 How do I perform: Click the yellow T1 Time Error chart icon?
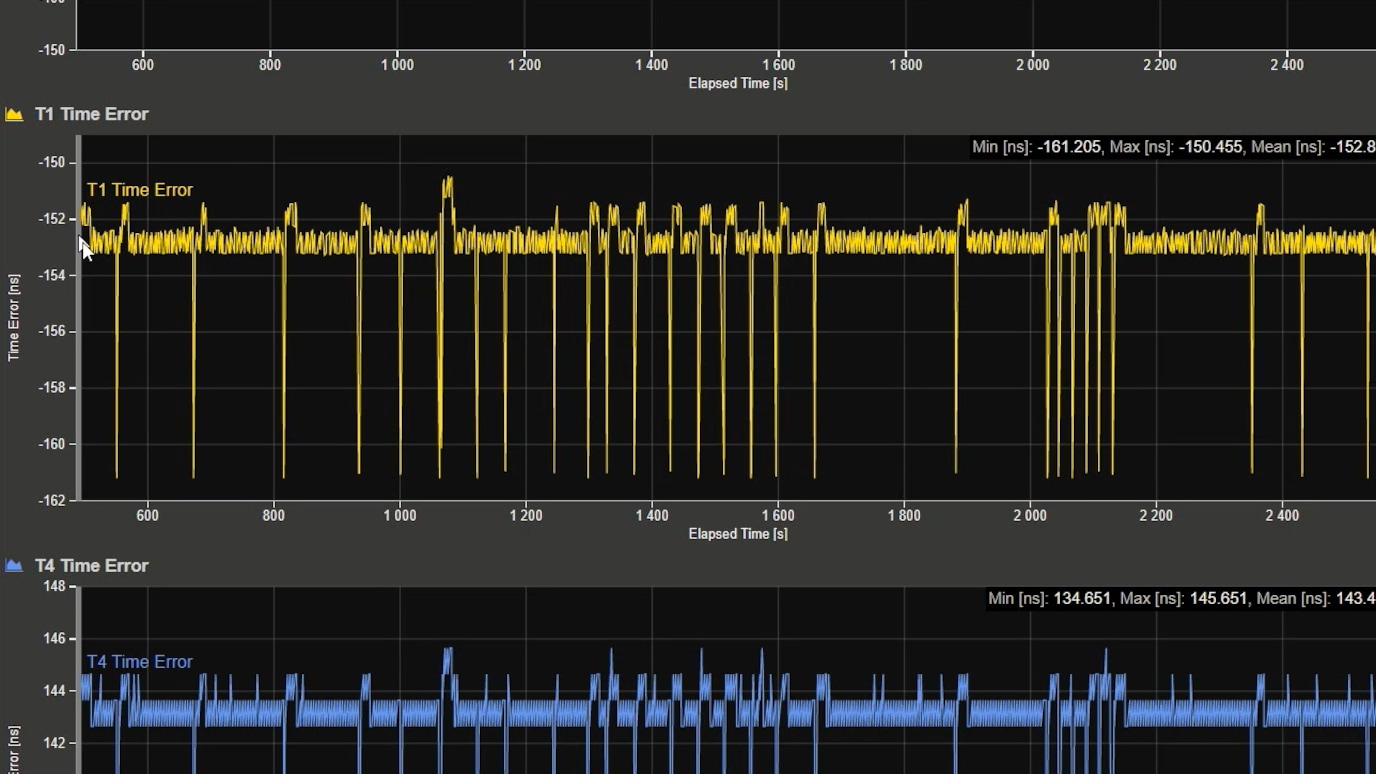coord(14,114)
